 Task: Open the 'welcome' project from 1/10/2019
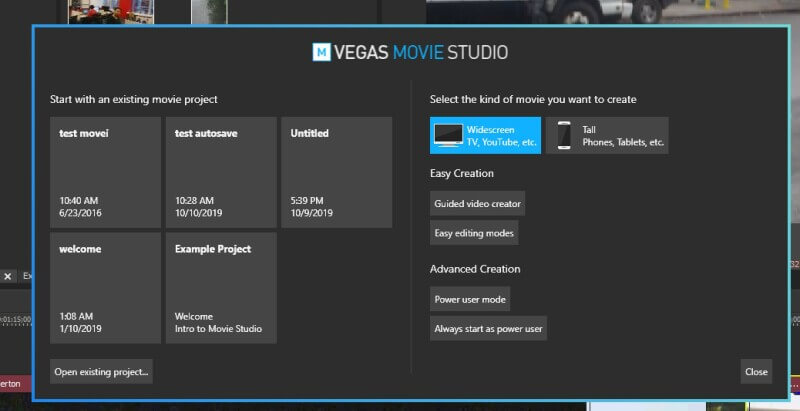click(x=105, y=288)
